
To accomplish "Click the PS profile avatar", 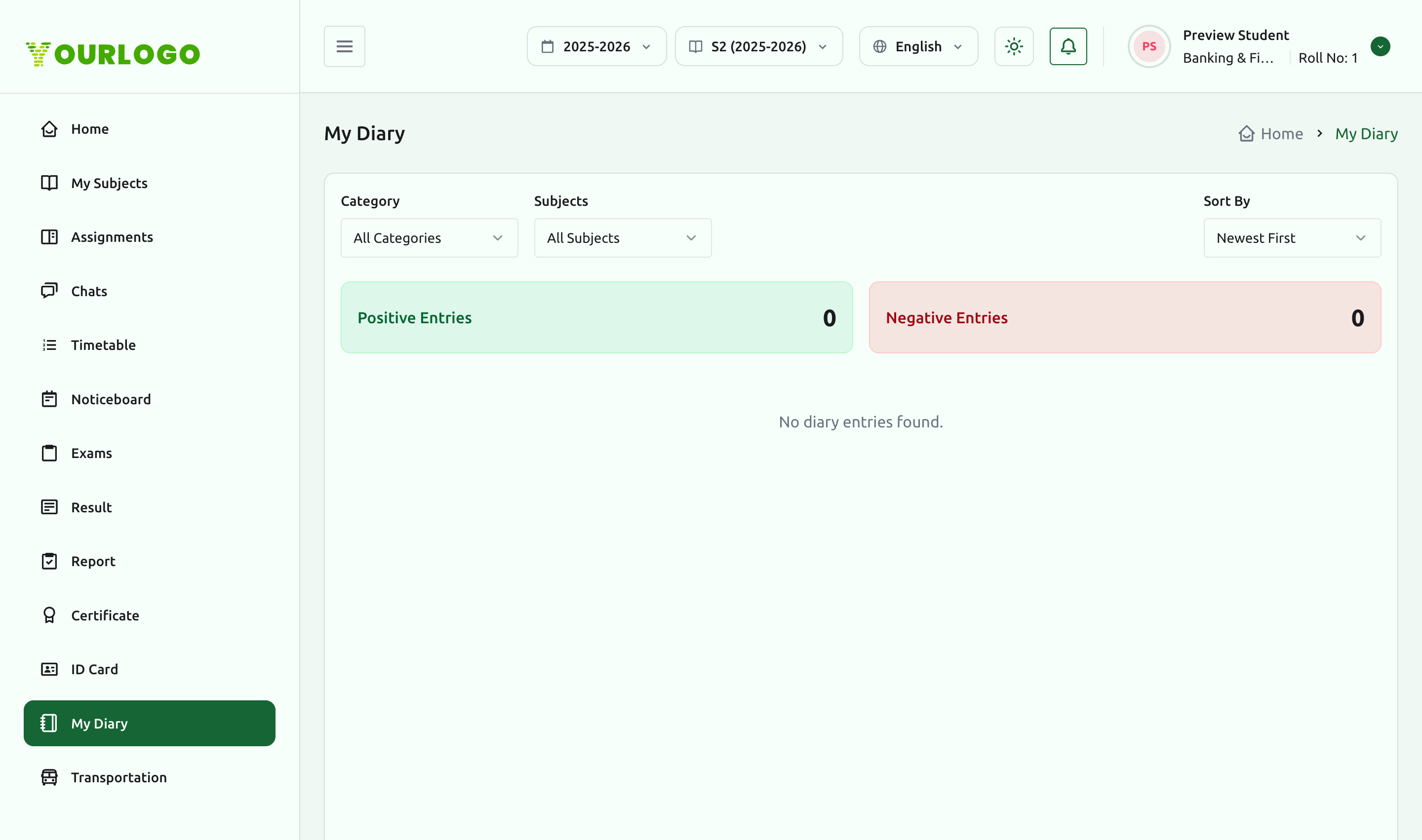I will coord(1149,46).
